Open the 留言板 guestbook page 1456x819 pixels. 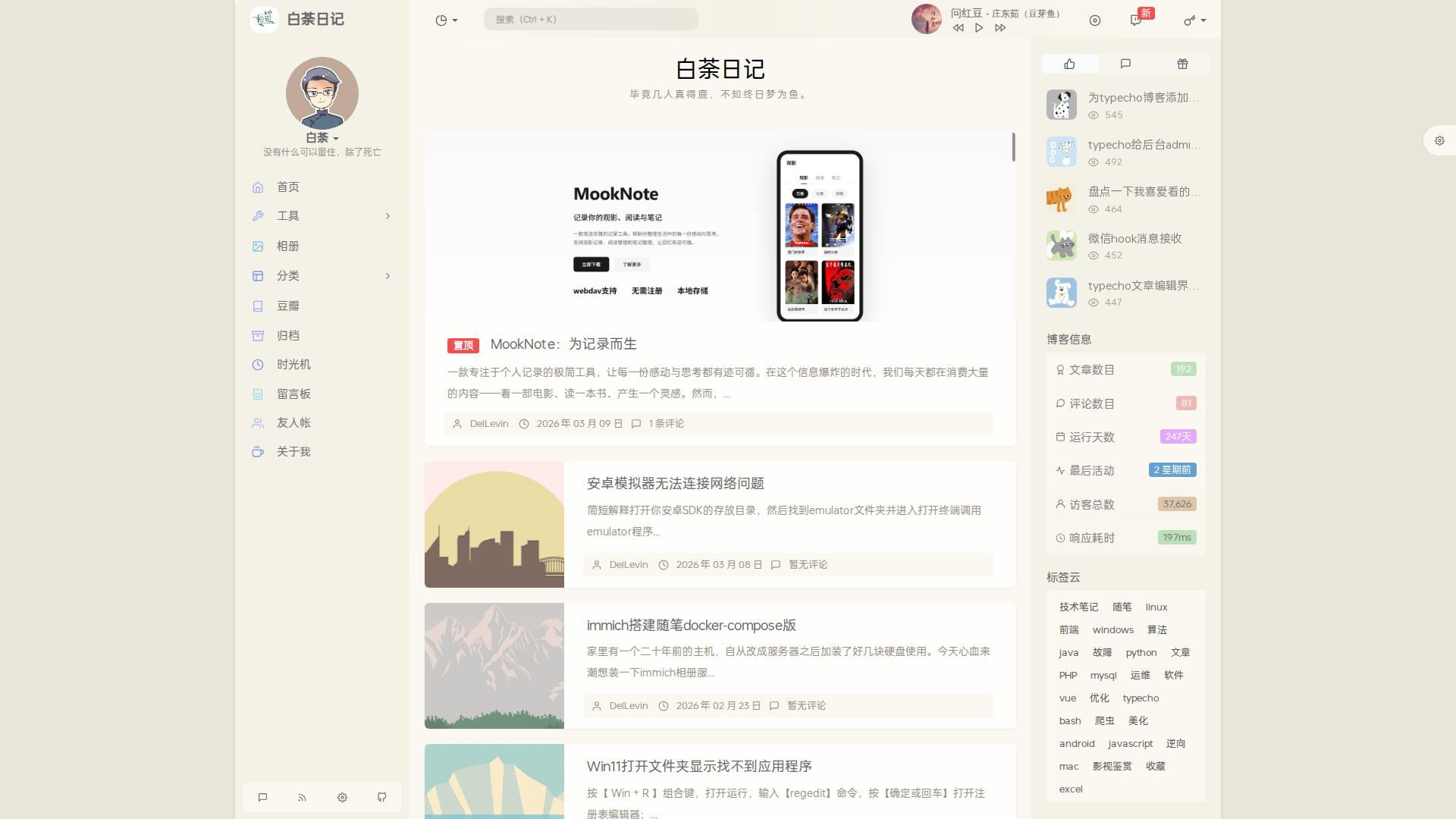pos(293,394)
